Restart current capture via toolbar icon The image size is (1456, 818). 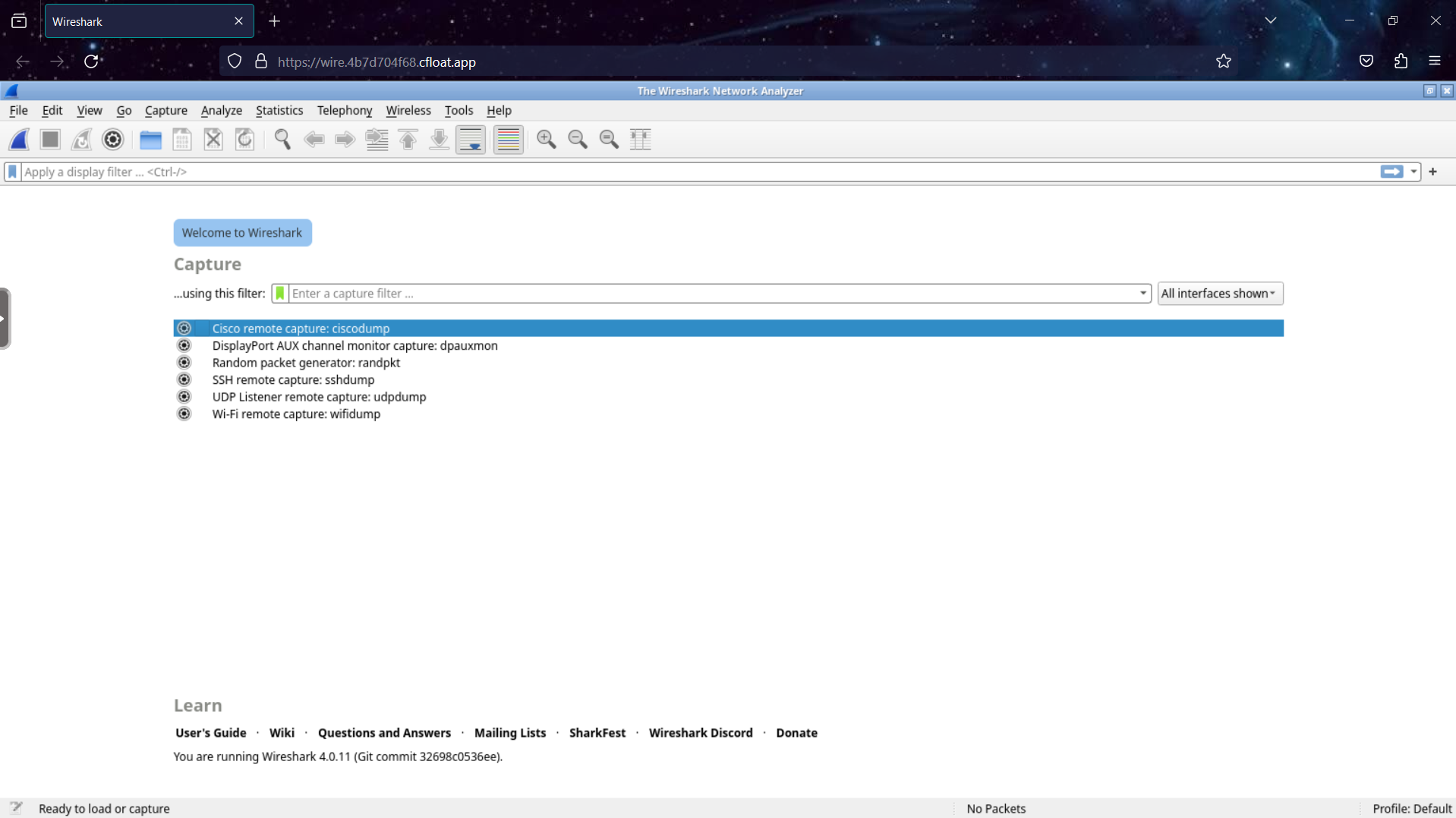(81, 140)
